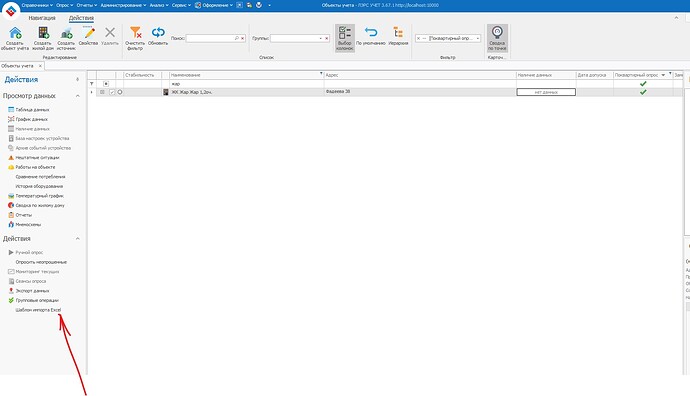Click in Поиск search field
This screenshot has height=396, width=690.
tap(210, 39)
